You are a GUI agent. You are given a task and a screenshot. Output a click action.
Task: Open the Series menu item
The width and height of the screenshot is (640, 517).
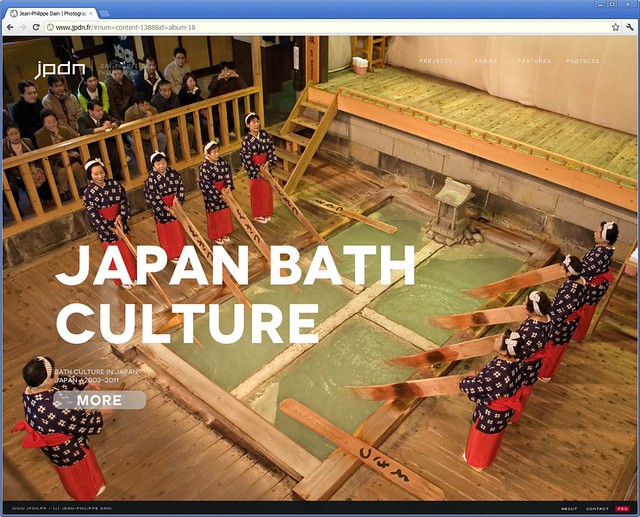pos(486,61)
